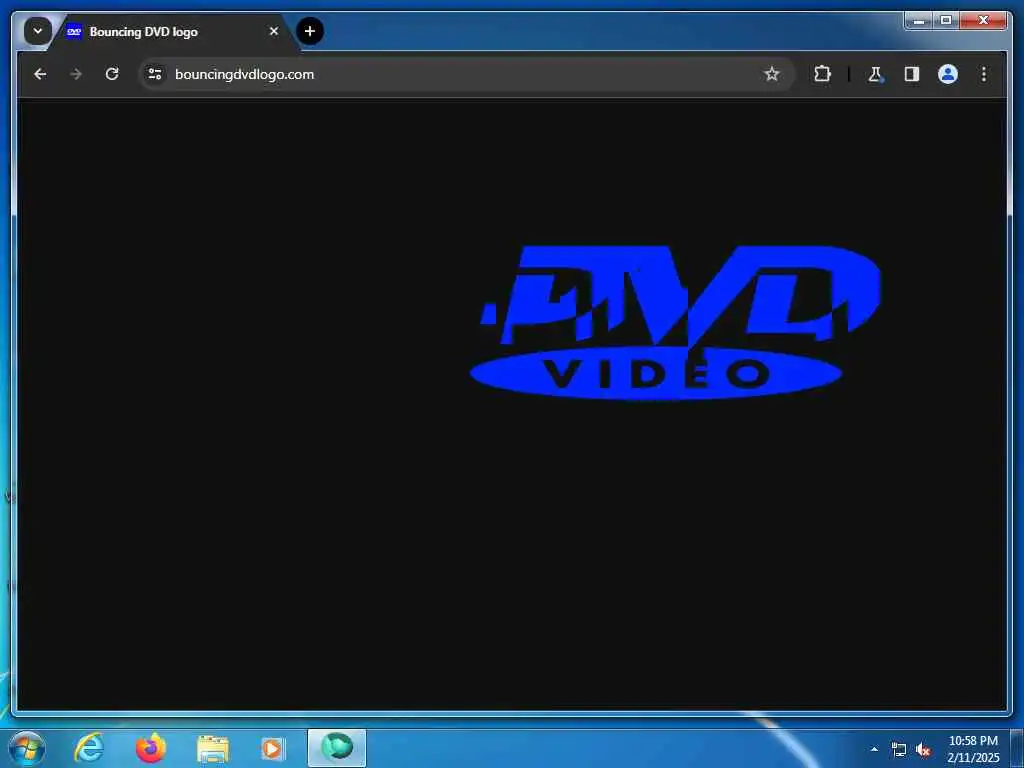Open Chrome Labs flask icon
Viewport: 1024px width, 768px height.
click(875, 74)
